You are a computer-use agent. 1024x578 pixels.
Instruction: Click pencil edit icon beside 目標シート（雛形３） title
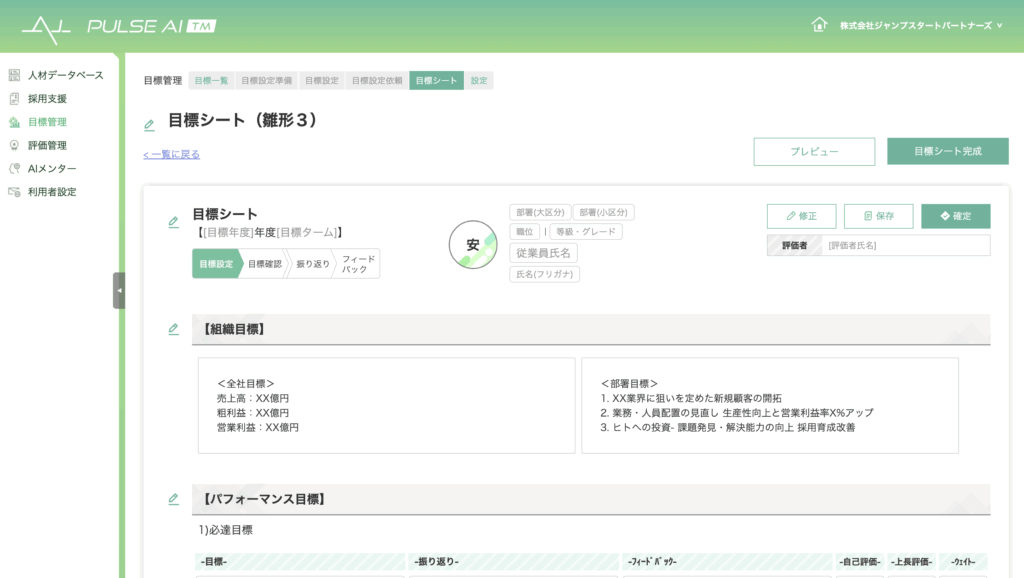point(149,125)
